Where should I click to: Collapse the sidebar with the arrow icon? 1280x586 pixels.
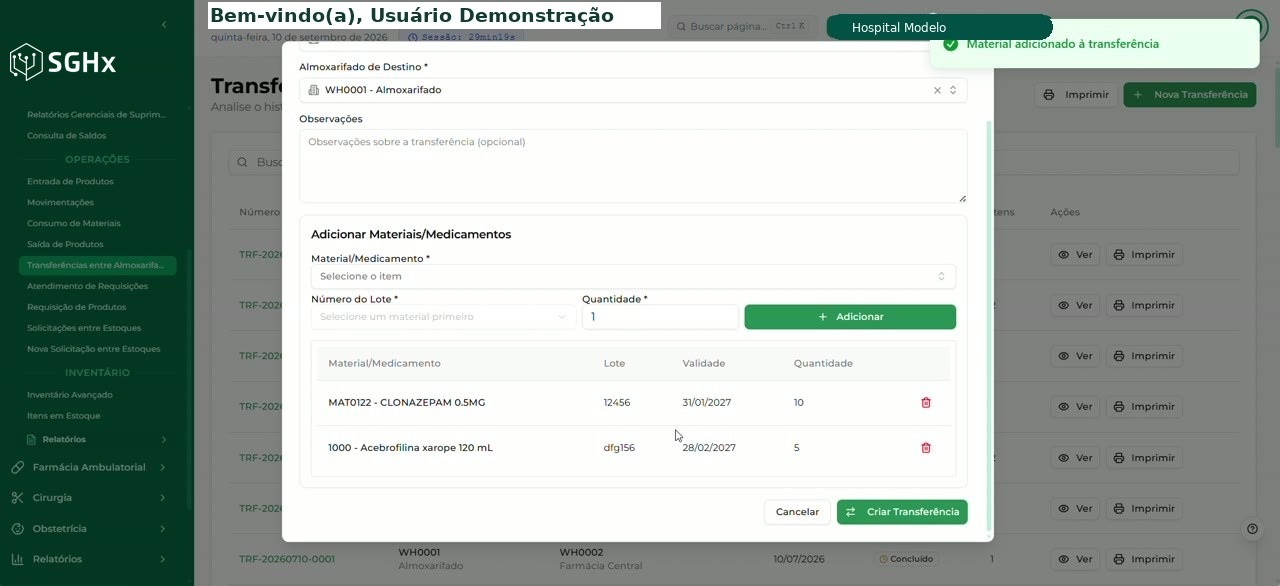pyautogui.click(x=164, y=24)
